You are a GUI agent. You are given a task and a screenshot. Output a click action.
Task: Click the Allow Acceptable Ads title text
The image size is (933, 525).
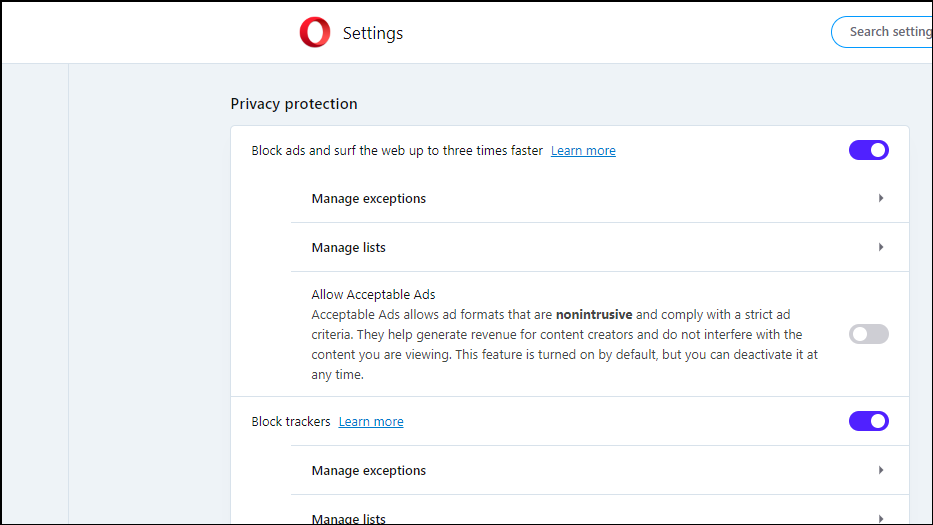(373, 295)
